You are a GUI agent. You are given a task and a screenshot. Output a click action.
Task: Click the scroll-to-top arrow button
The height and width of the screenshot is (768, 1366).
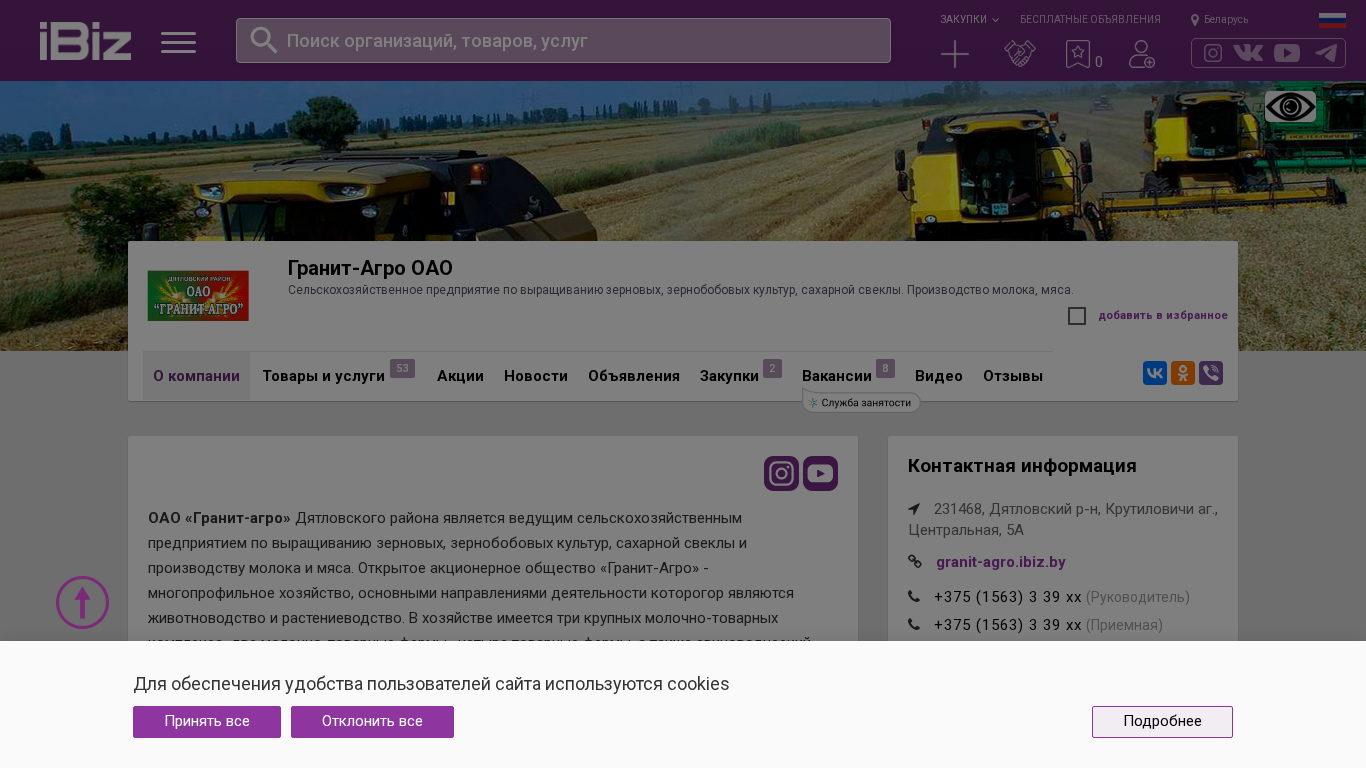click(x=82, y=602)
